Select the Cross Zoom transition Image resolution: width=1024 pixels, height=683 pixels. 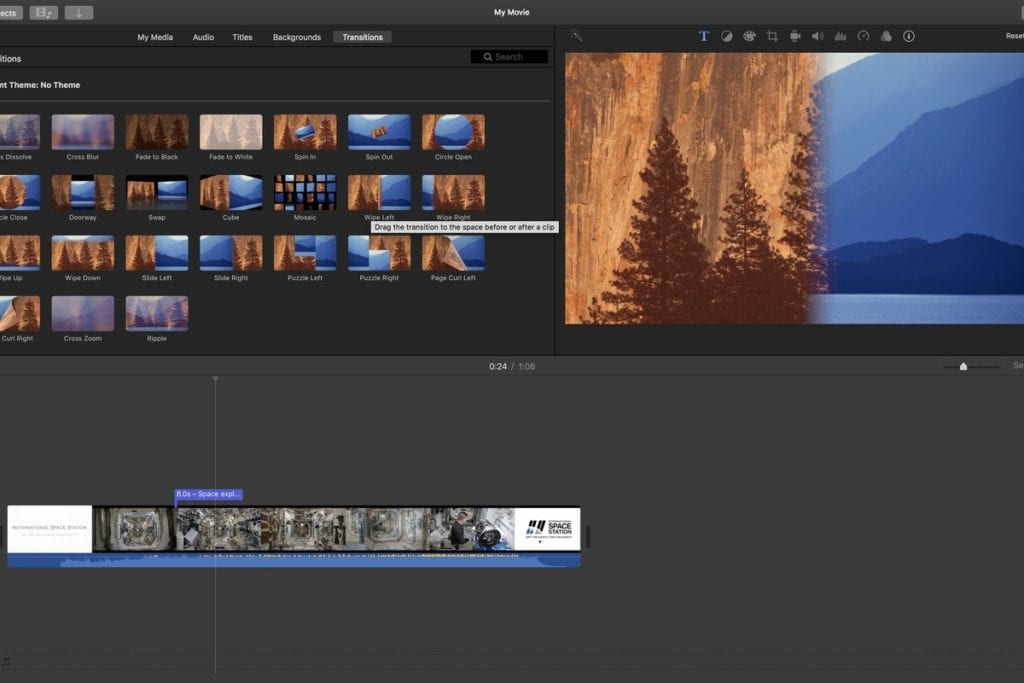(83, 313)
